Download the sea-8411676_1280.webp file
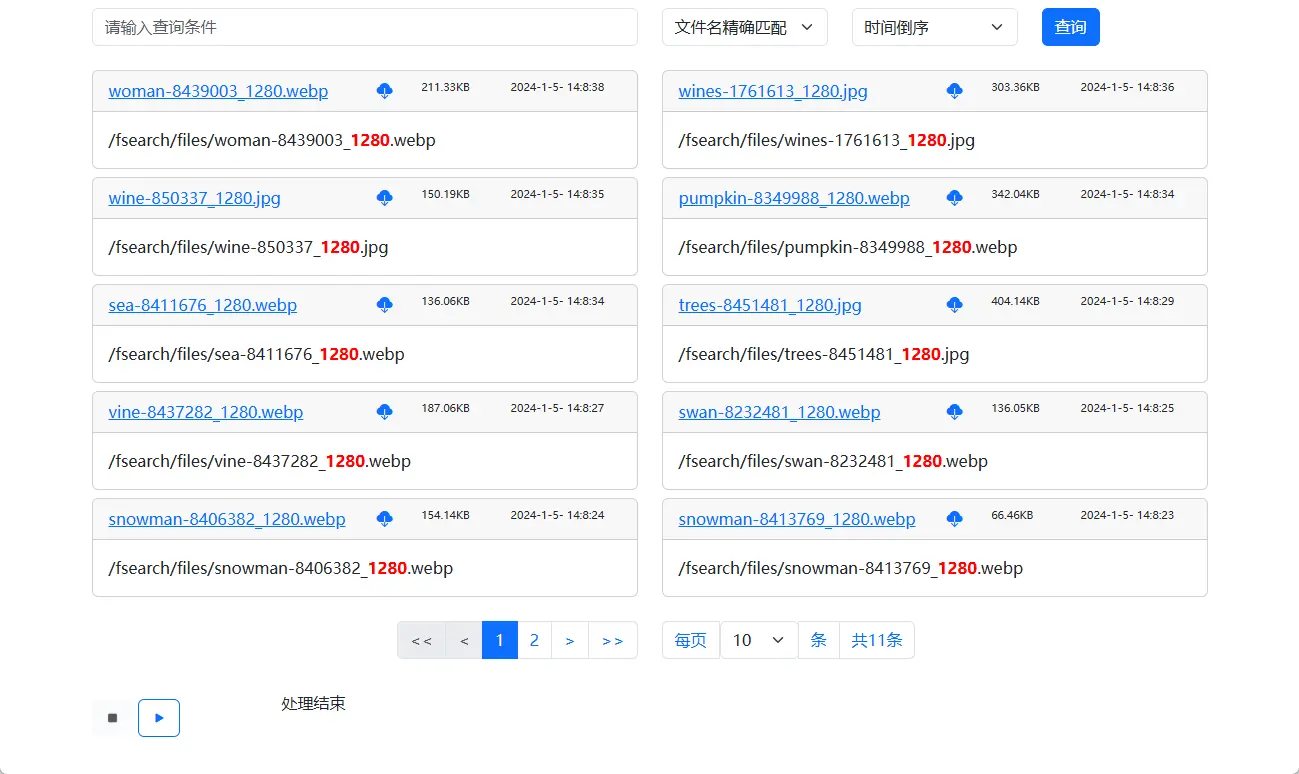The width and height of the screenshot is (1299, 774). click(384, 305)
